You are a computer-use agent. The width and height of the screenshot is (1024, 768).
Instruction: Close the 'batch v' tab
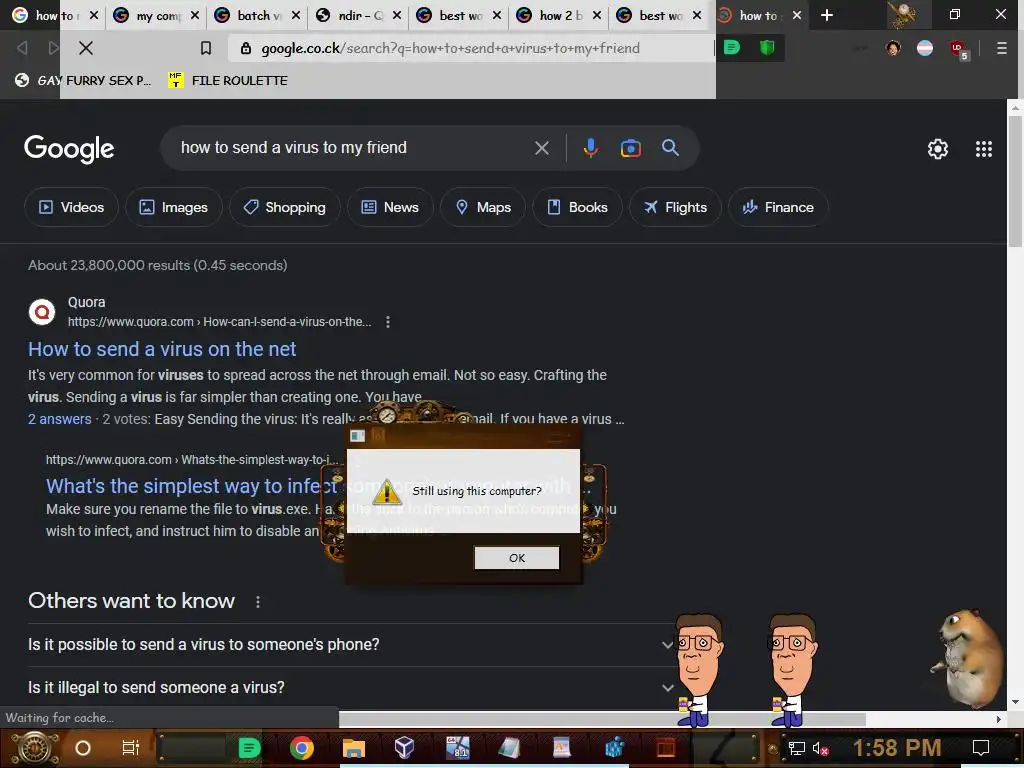[x=296, y=15]
